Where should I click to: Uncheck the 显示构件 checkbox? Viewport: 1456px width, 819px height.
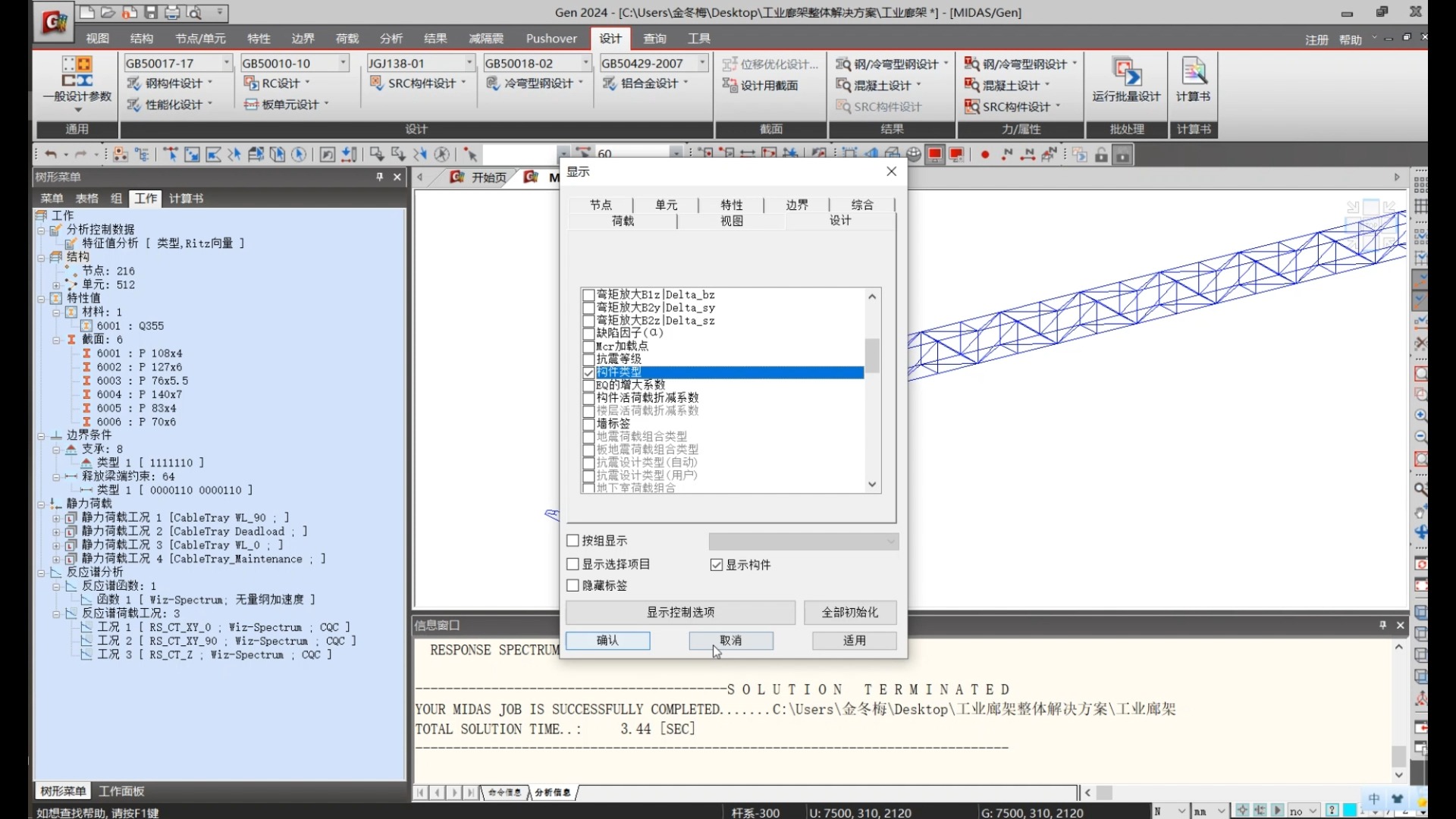click(x=717, y=565)
